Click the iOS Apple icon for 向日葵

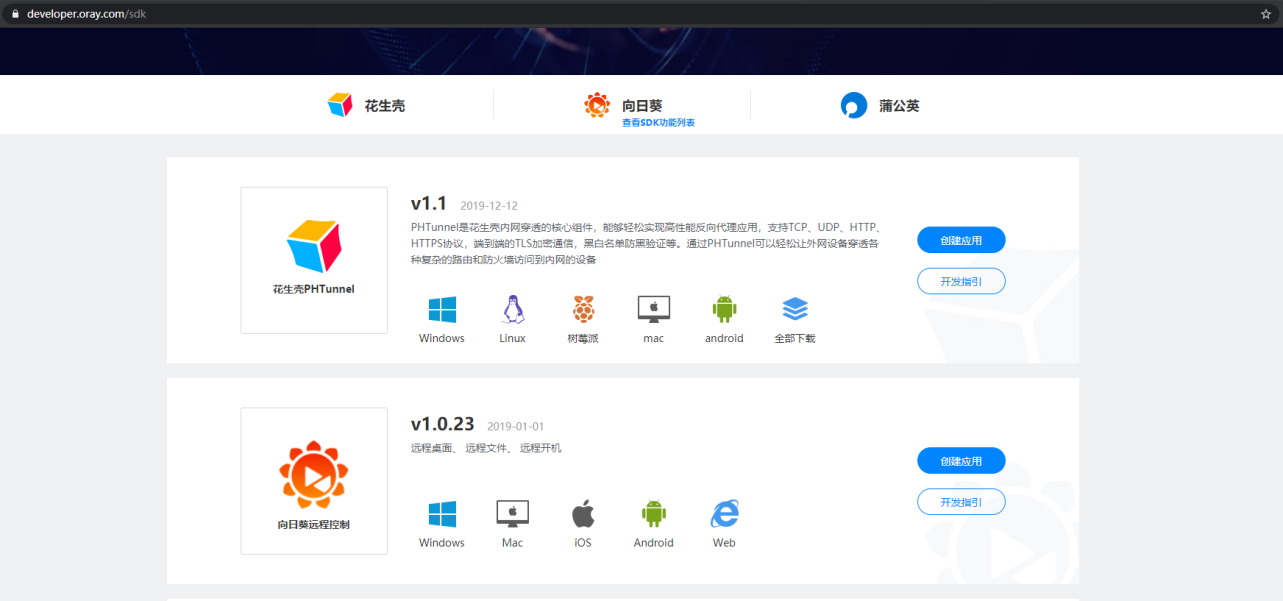[583, 515]
